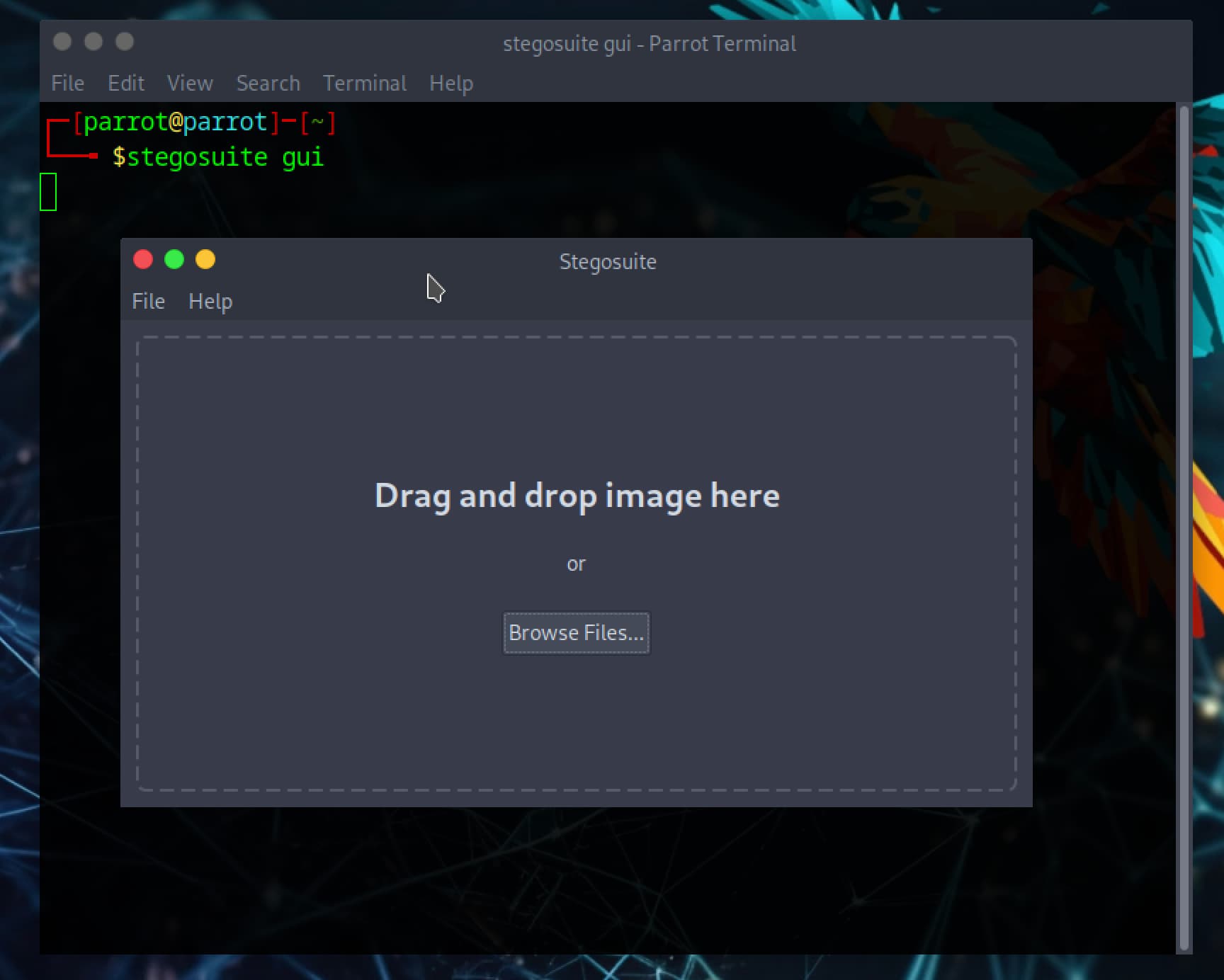
Task: Focus the terminal at the green cursor
Action: click(x=48, y=192)
